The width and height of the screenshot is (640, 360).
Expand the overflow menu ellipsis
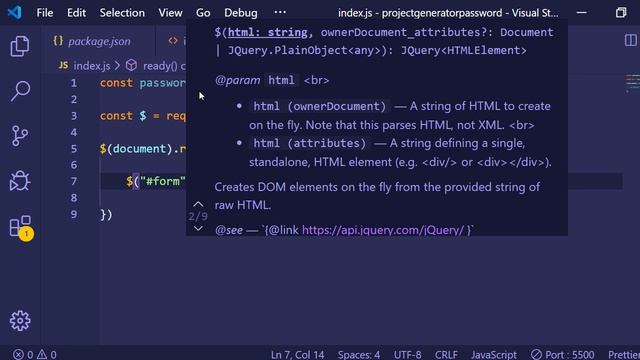pos(280,12)
